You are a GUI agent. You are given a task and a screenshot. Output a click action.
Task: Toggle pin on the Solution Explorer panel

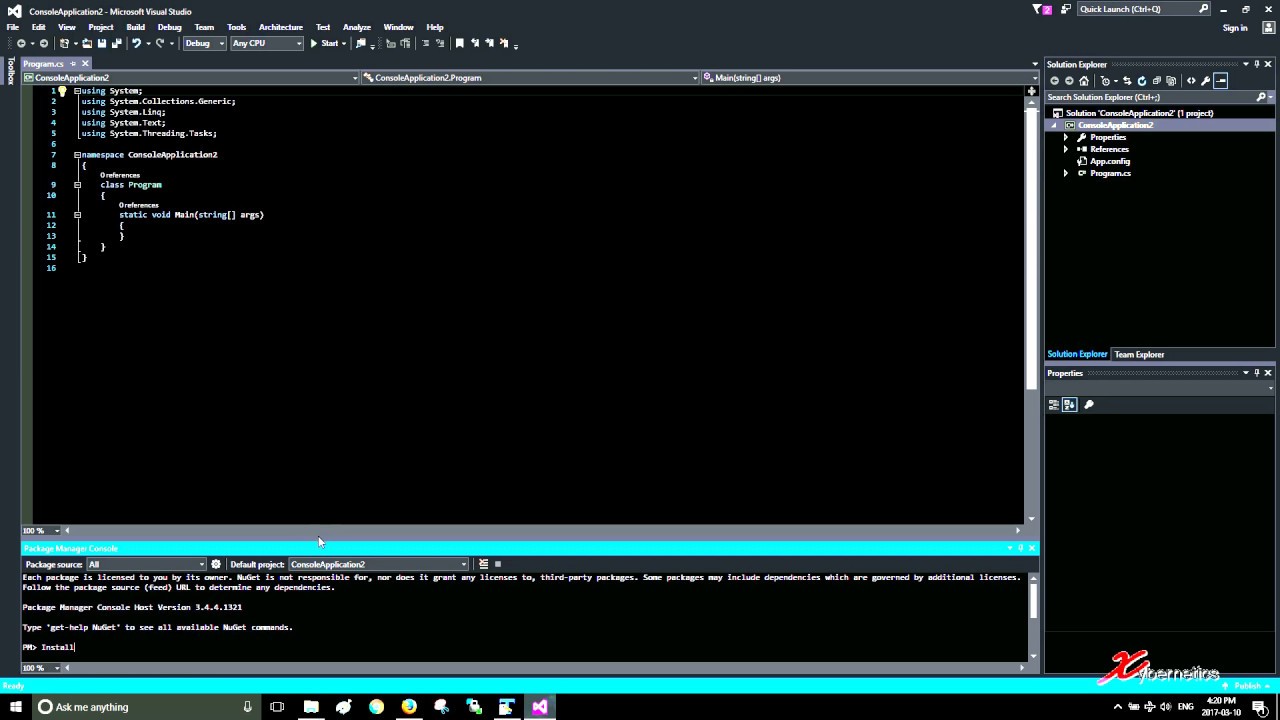click(x=1257, y=64)
